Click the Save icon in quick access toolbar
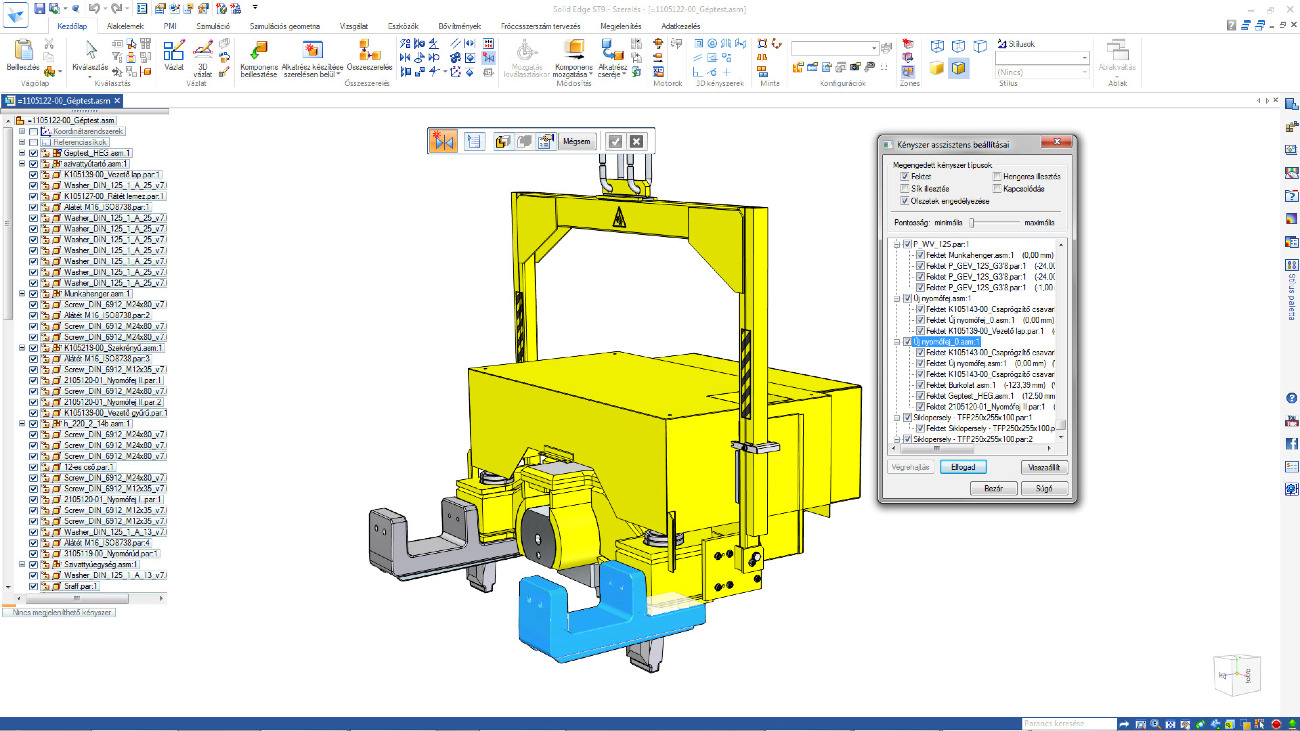This screenshot has width=1300, height=731. (x=39, y=7)
